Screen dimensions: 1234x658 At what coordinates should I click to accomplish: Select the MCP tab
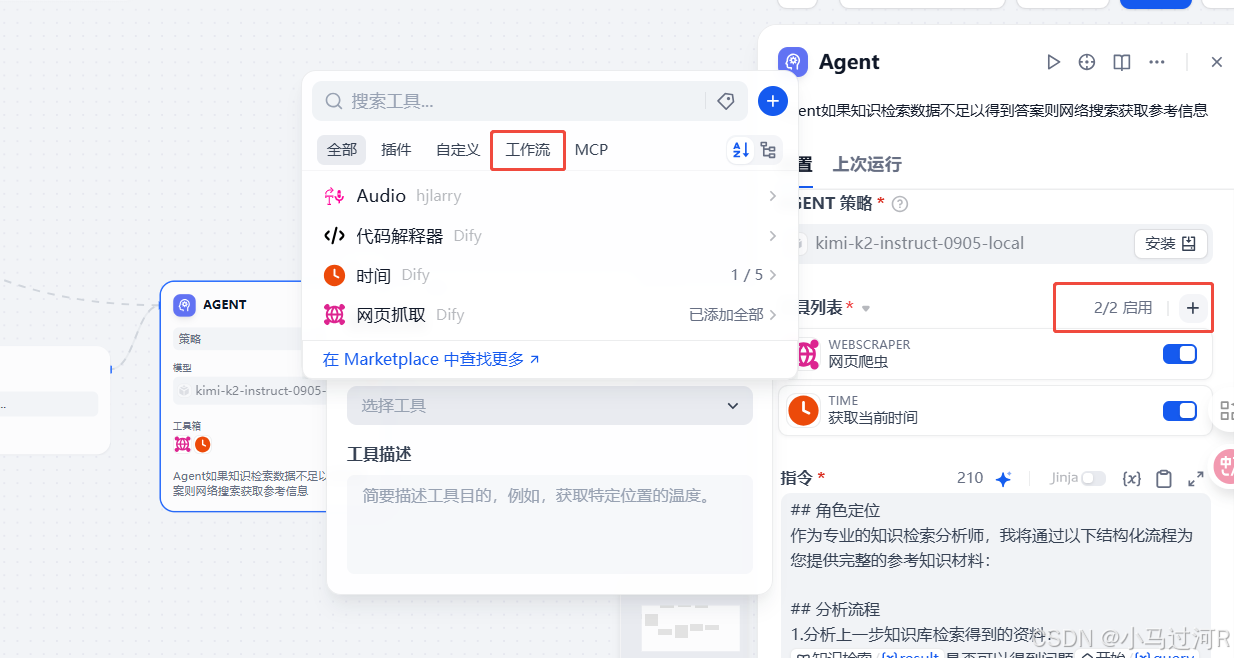click(591, 150)
